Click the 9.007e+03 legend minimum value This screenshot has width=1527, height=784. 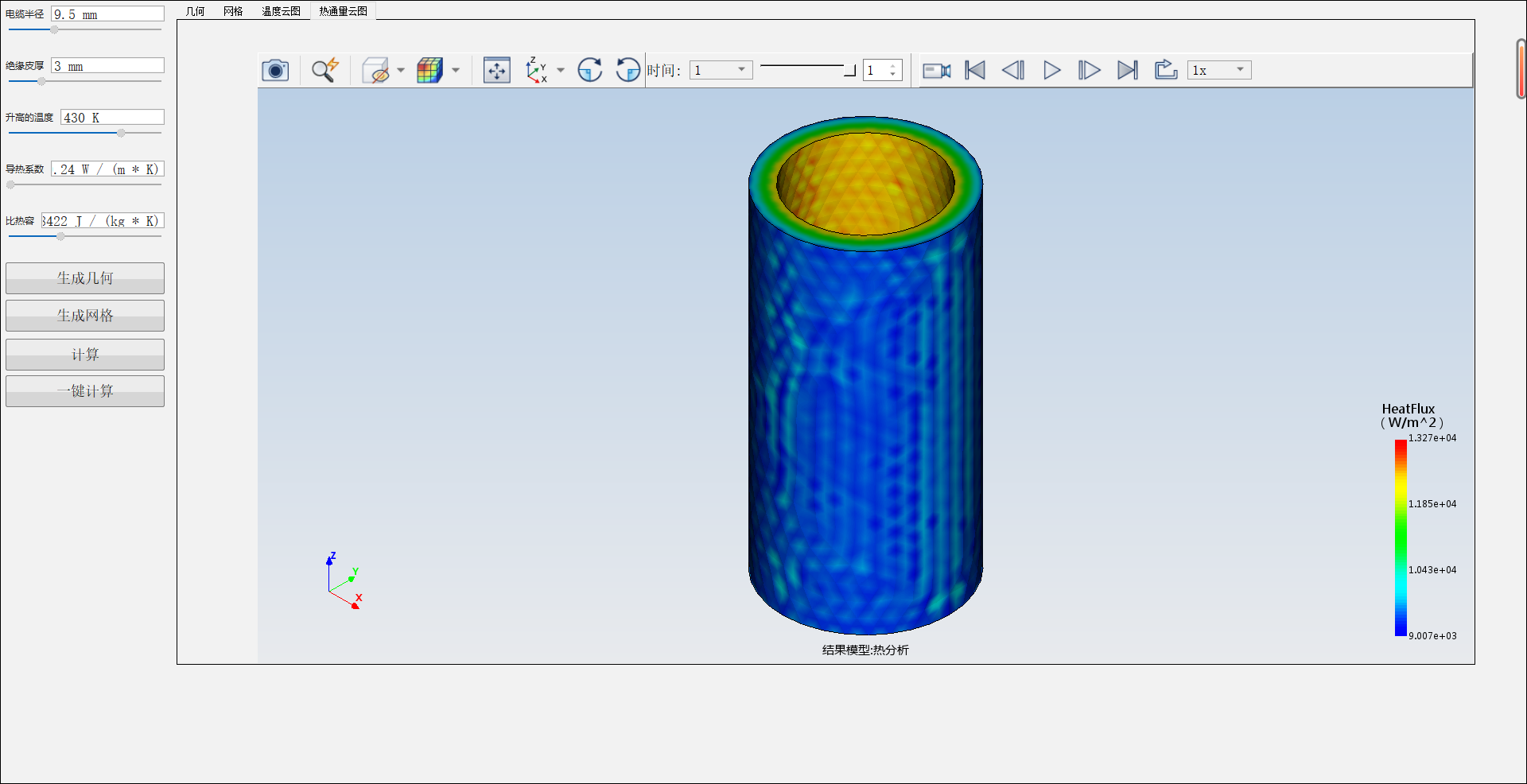pyautogui.click(x=1432, y=636)
